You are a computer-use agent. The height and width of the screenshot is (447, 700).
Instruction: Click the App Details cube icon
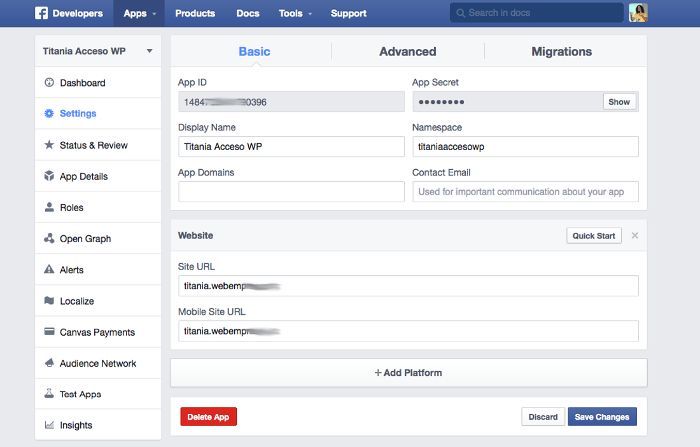(x=49, y=176)
